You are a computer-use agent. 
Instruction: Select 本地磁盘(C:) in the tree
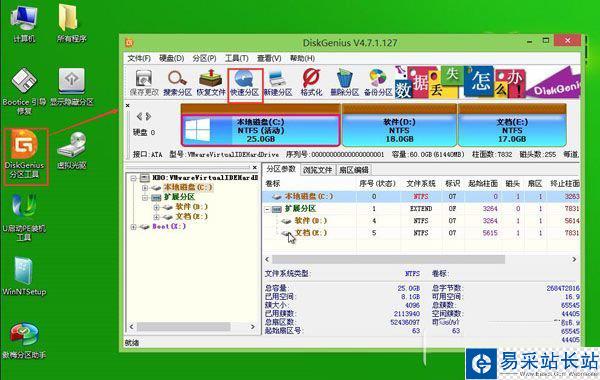click(188, 188)
